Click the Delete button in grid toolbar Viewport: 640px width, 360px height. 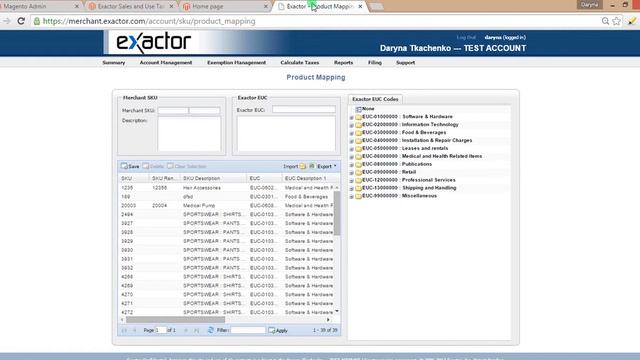pos(153,167)
